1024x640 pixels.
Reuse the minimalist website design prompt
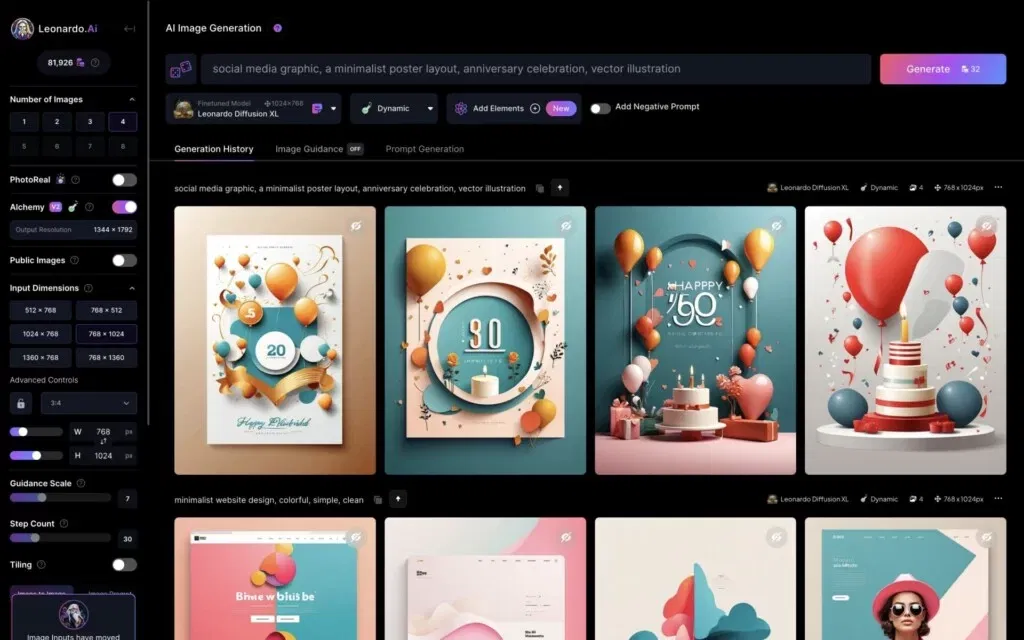(x=398, y=499)
